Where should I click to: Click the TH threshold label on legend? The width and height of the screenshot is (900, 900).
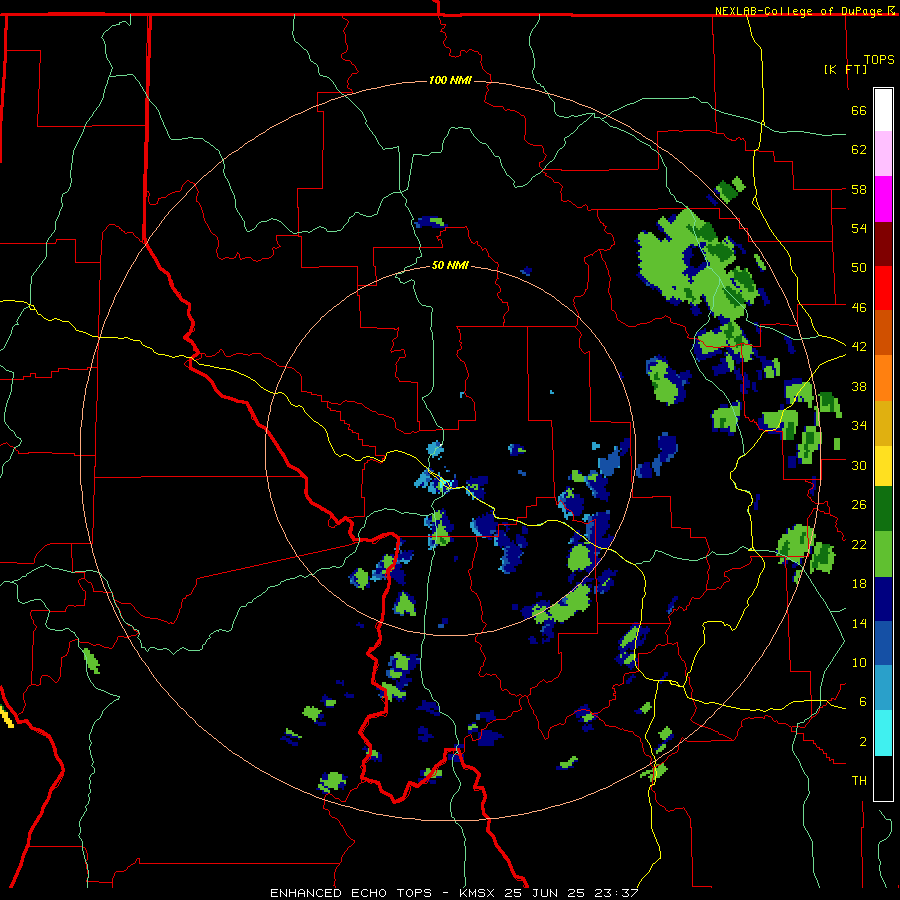pyautogui.click(x=859, y=780)
